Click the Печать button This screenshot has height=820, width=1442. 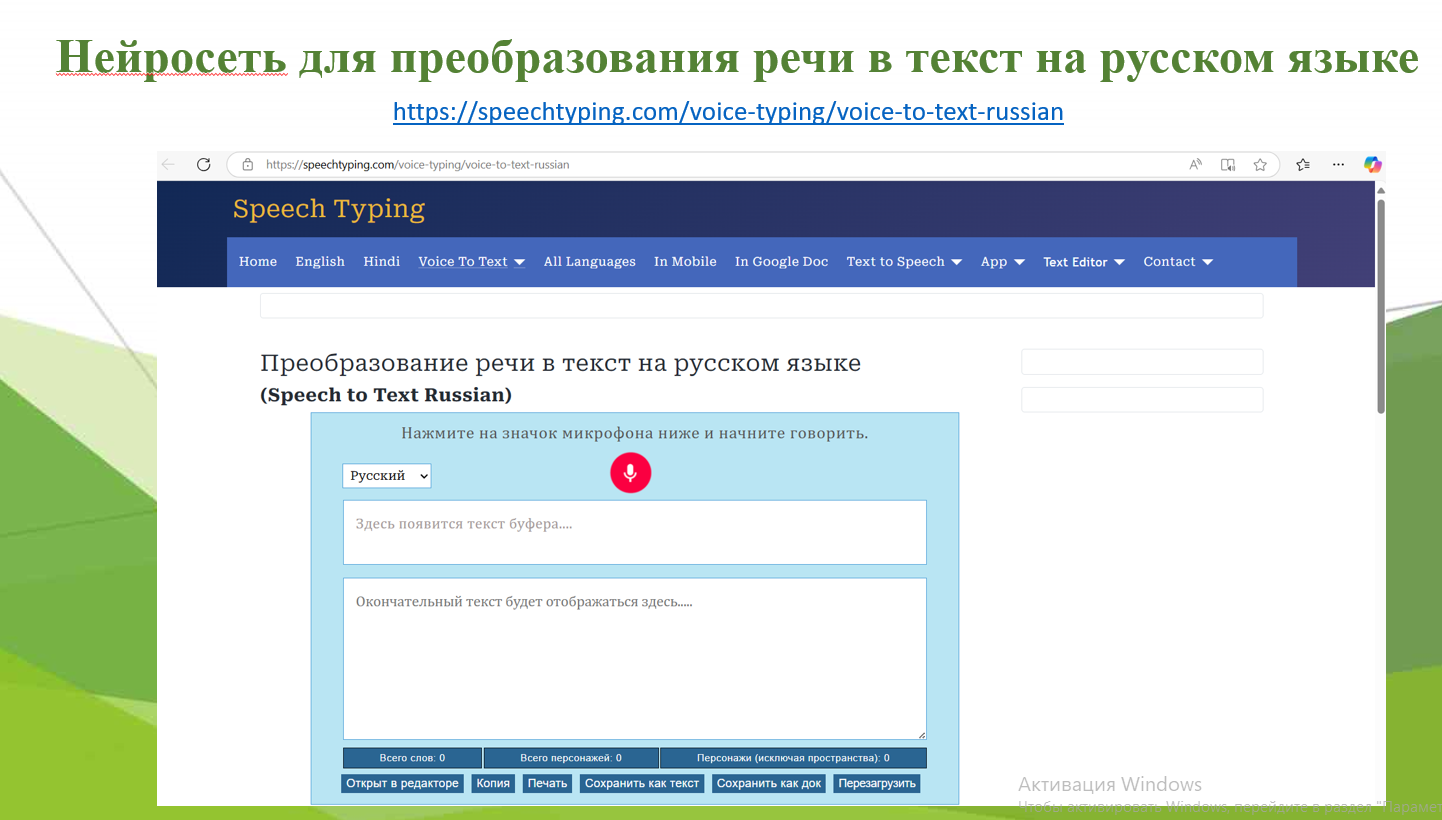[x=547, y=783]
